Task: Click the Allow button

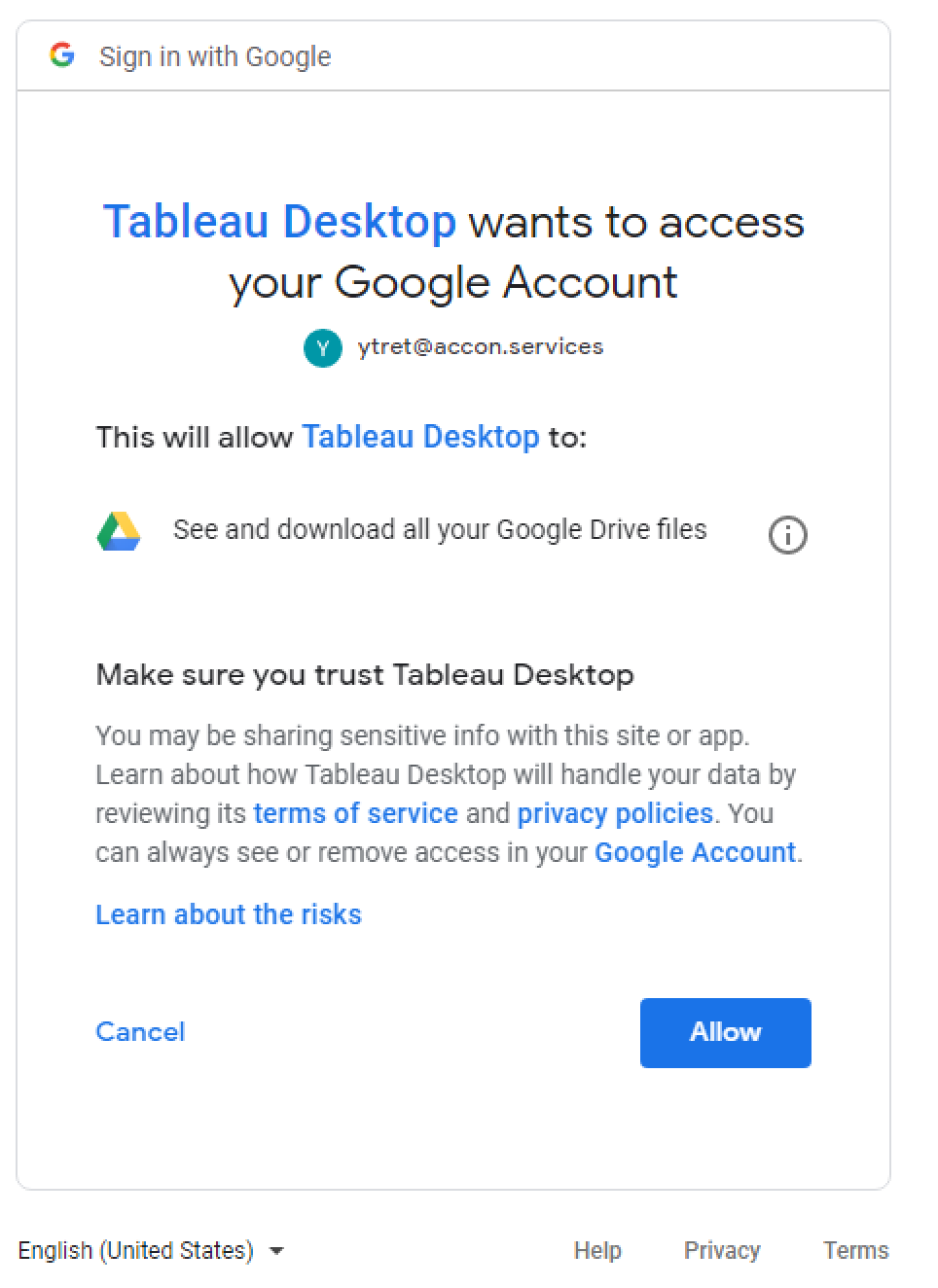Action: [726, 1032]
